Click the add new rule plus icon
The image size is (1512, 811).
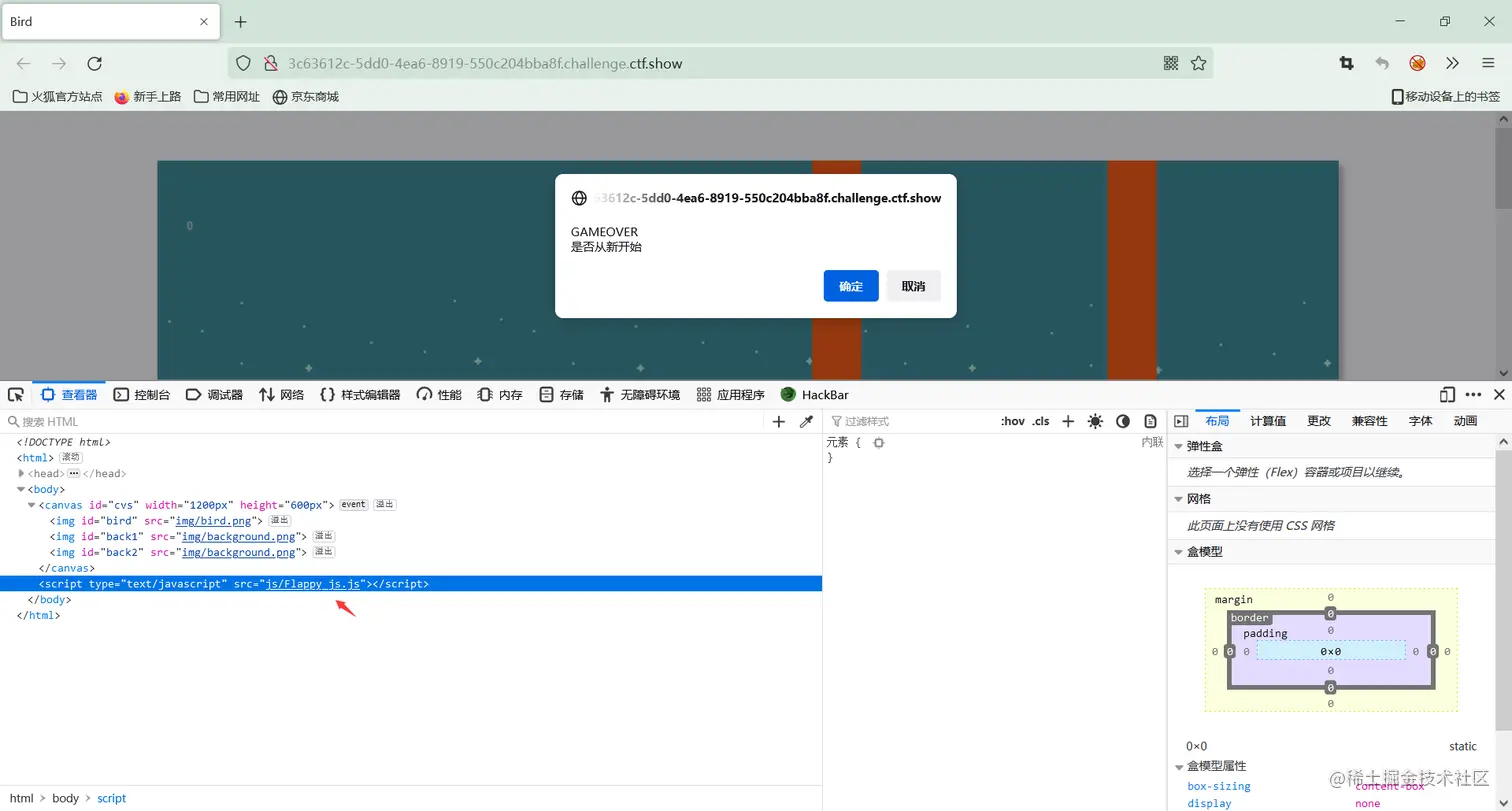(x=1068, y=422)
